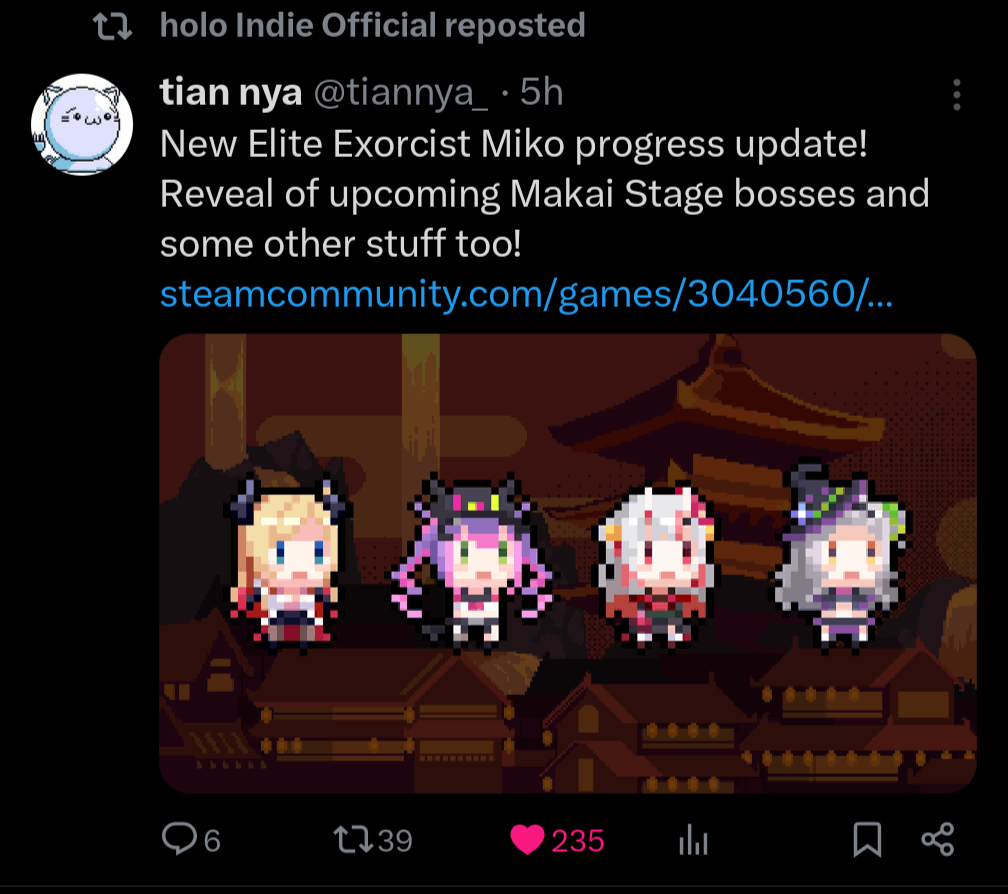Click the repost arrows icon
The width and height of the screenshot is (1008, 894).
354,839
